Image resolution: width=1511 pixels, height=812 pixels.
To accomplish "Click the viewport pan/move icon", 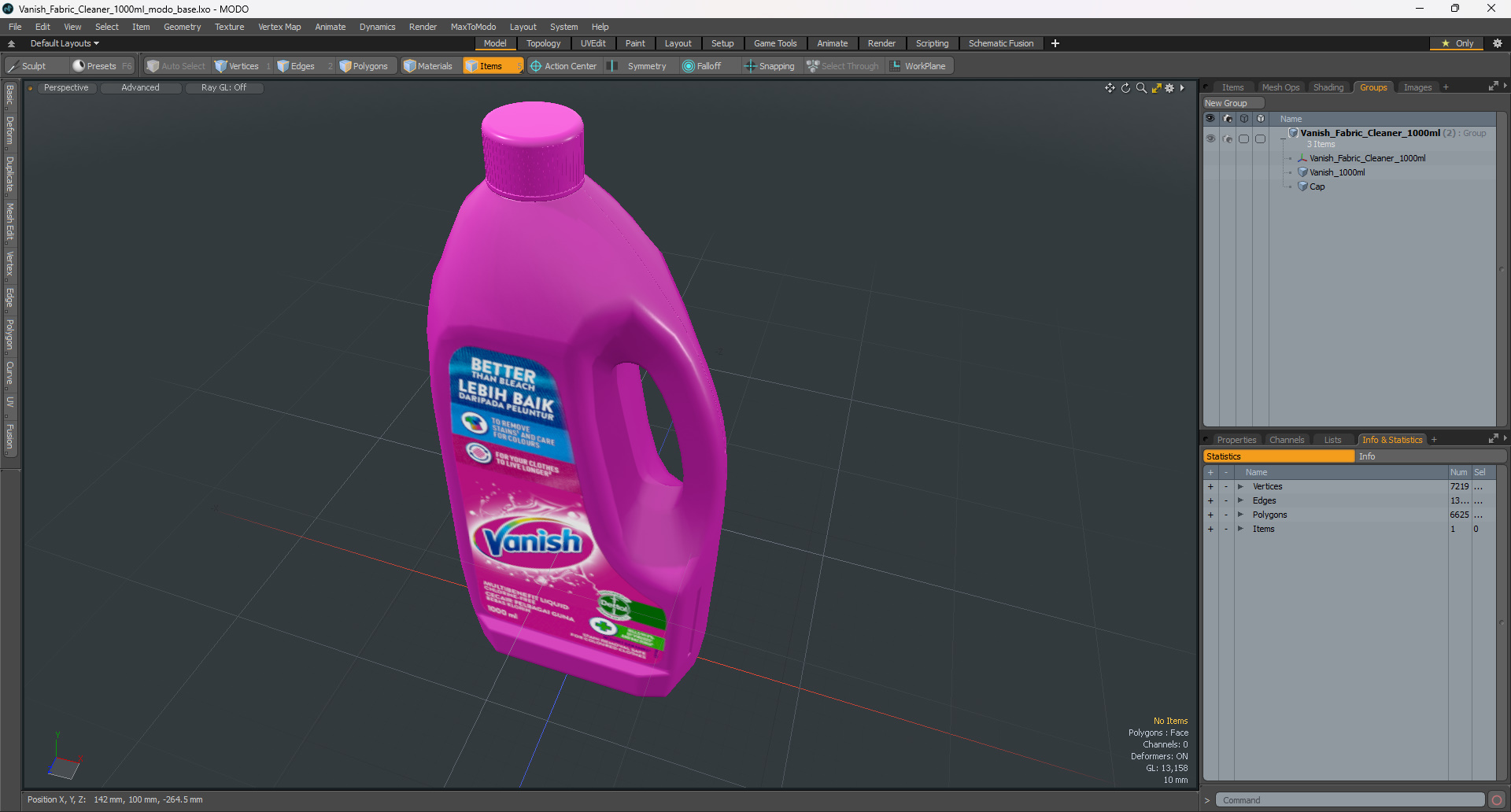I will (x=1110, y=88).
